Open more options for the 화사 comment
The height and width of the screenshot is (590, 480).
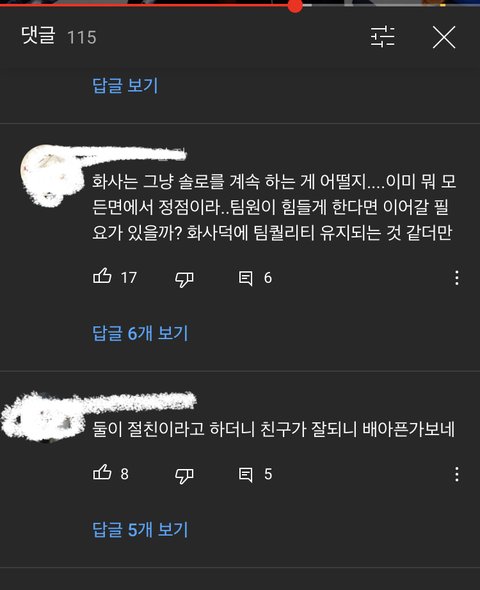click(x=457, y=278)
